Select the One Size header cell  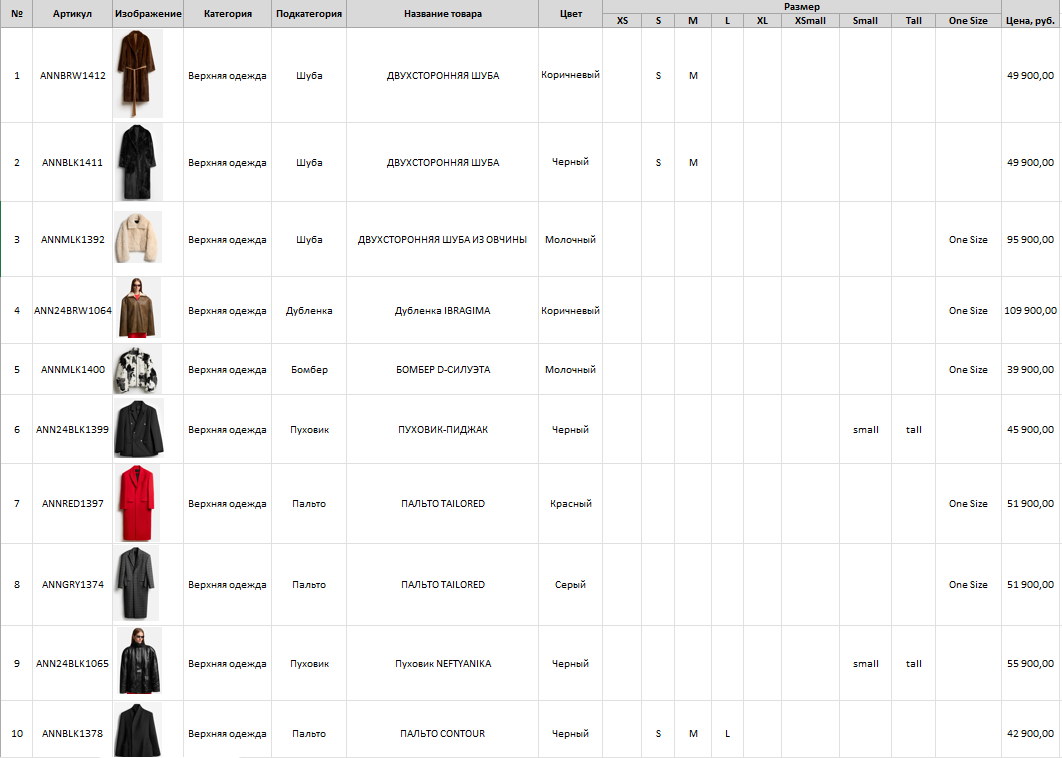pos(969,20)
